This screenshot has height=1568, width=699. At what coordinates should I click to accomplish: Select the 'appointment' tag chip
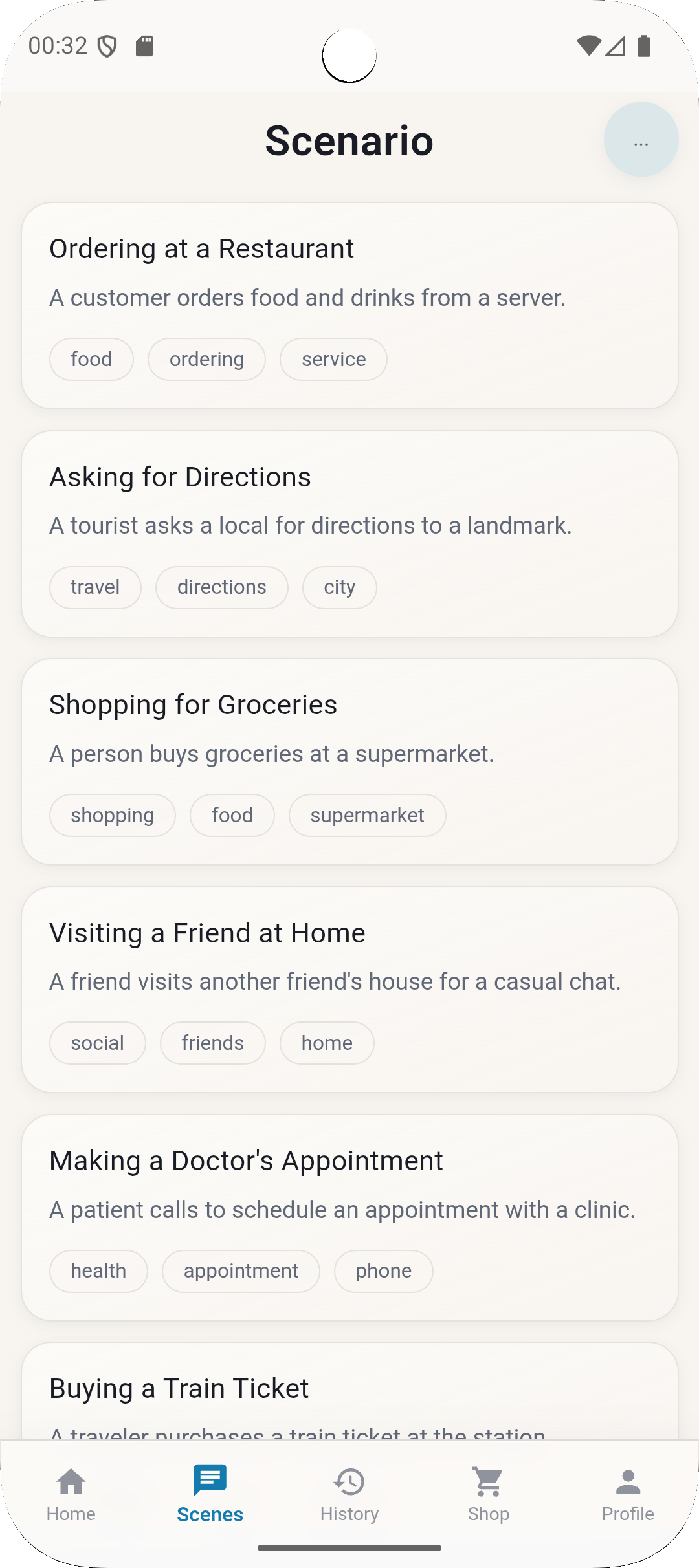[241, 1271]
